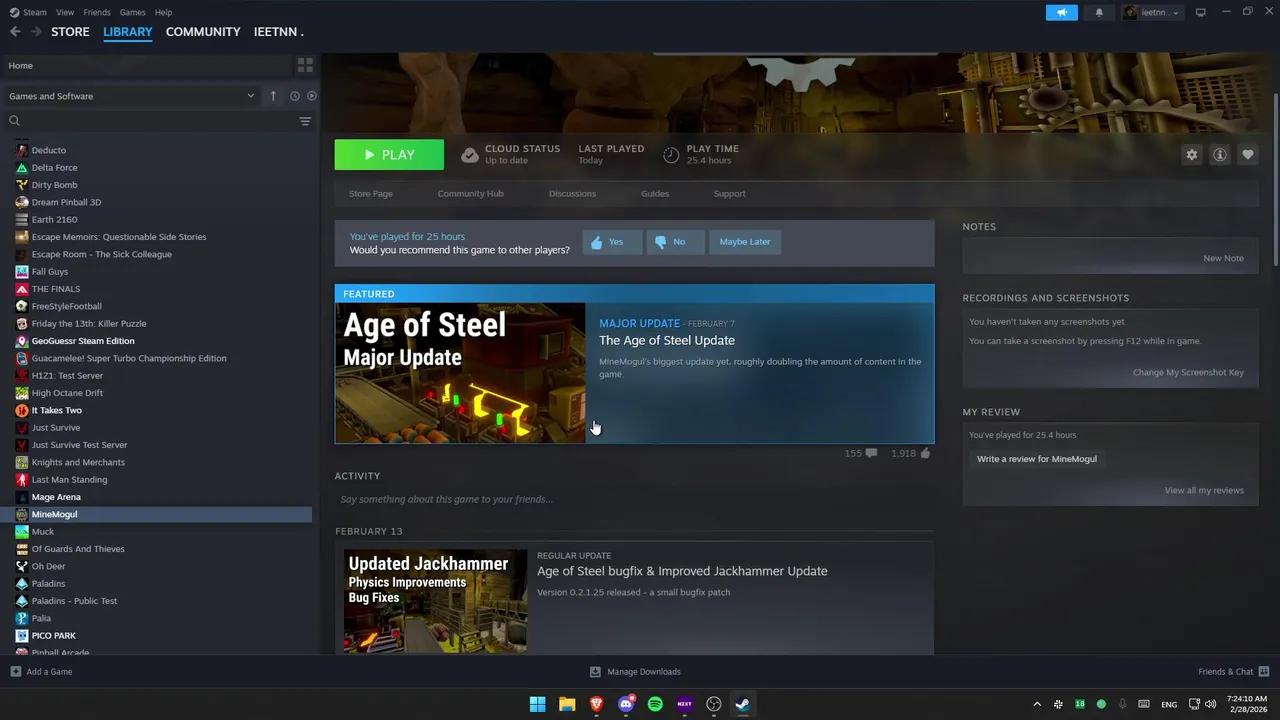
Task: Open Age of Steel featured thumbnail
Action: (x=460, y=373)
